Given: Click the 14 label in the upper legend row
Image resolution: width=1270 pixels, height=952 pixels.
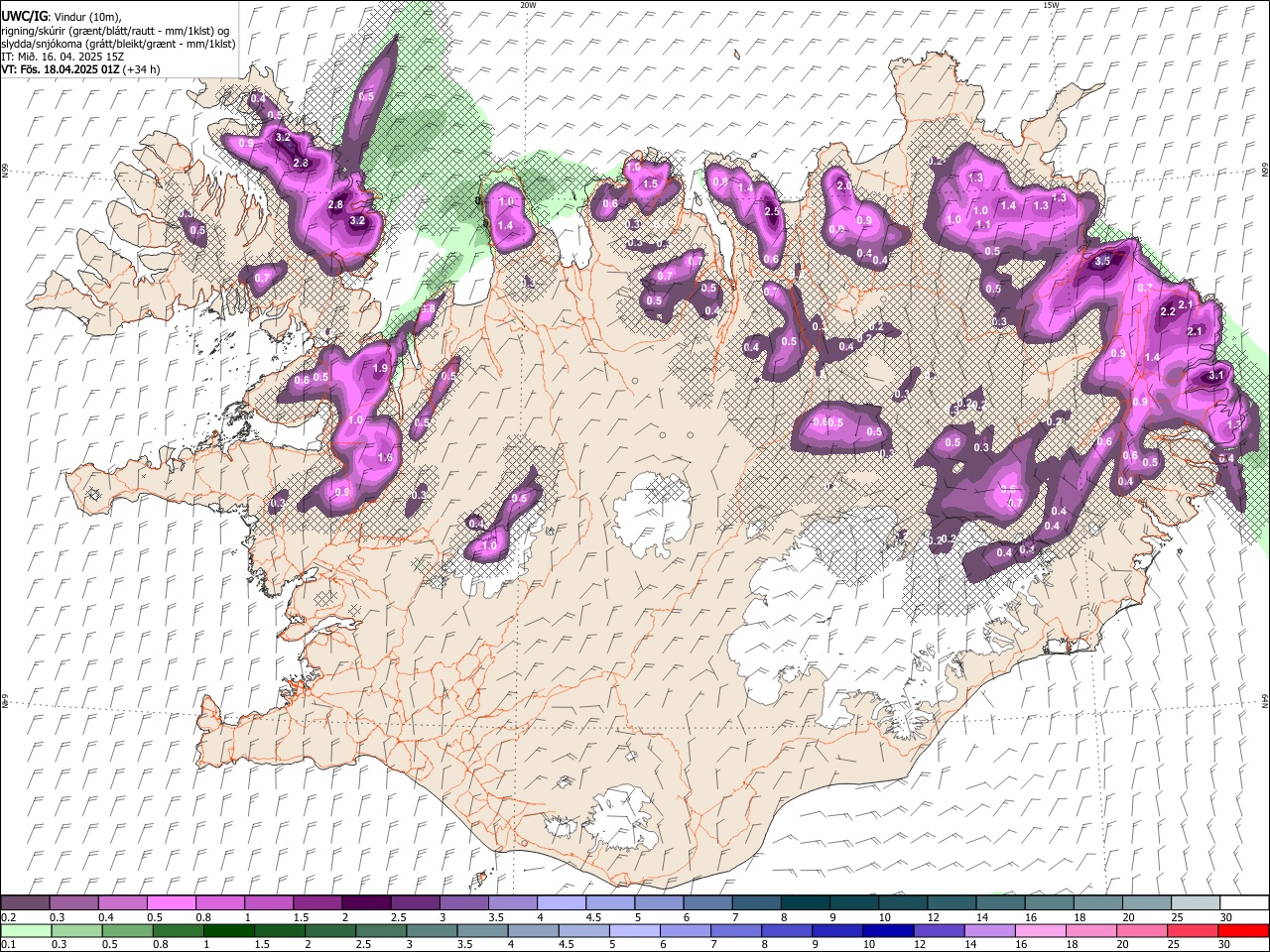Looking at the screenshot, I should [x=981, y=917].
